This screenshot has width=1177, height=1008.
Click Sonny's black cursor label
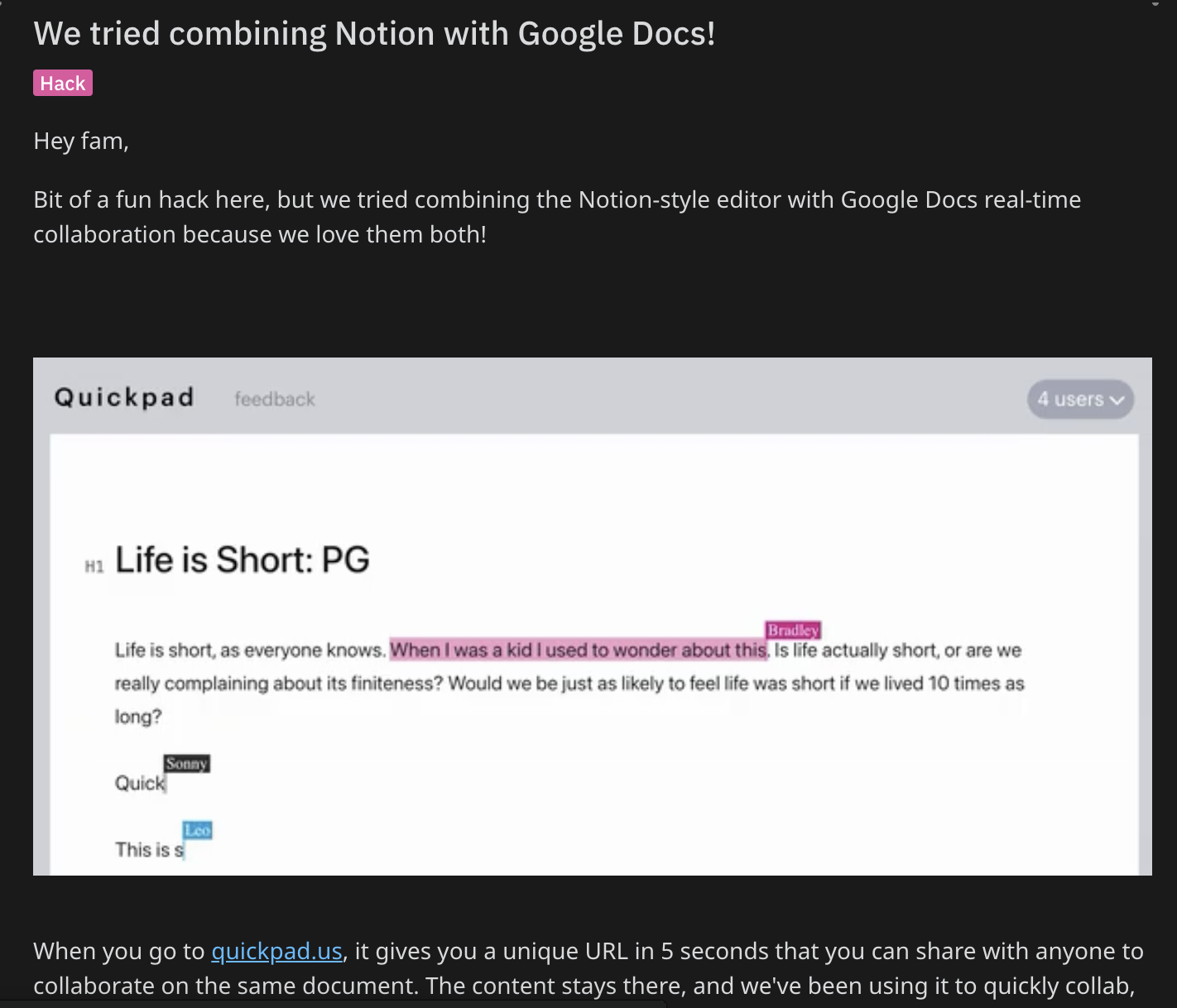pos(186,763)
